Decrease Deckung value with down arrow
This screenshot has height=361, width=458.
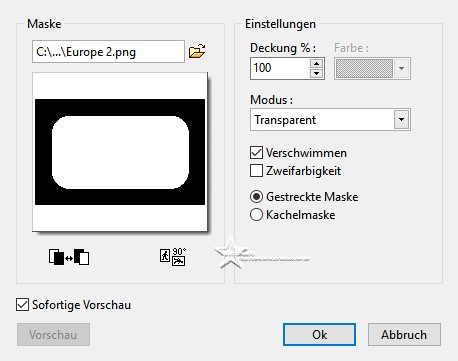(x=316, y=73)
